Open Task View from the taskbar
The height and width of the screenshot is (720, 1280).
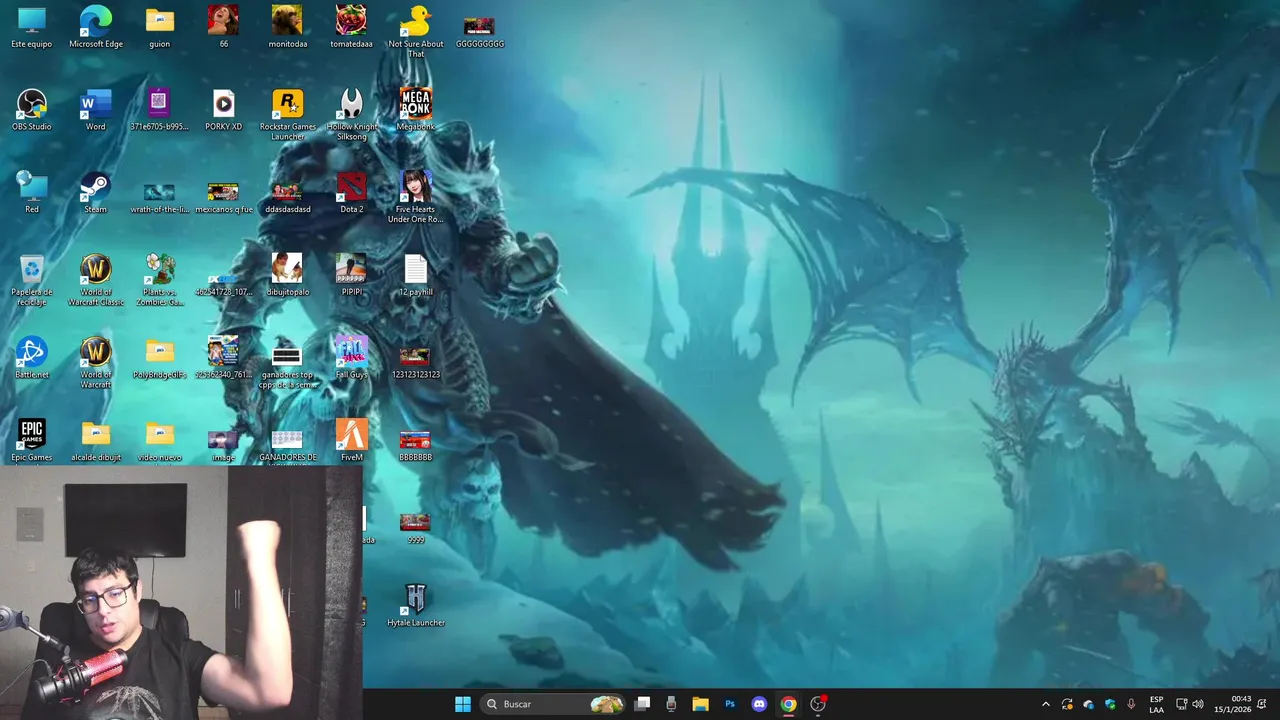coord(643,704)
